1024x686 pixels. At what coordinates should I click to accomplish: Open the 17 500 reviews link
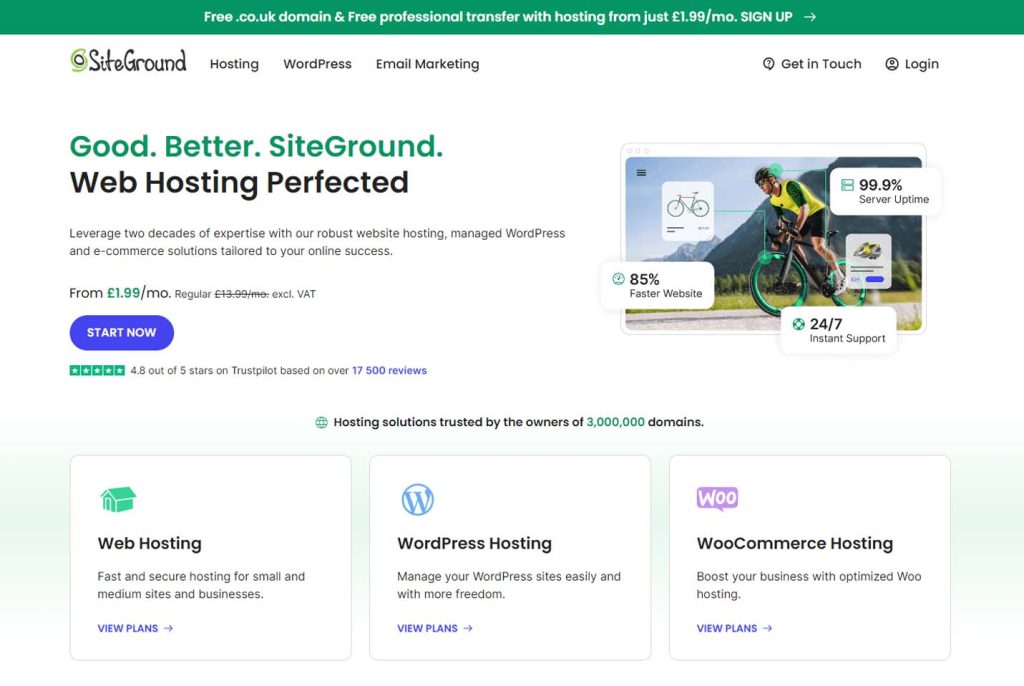389,370
